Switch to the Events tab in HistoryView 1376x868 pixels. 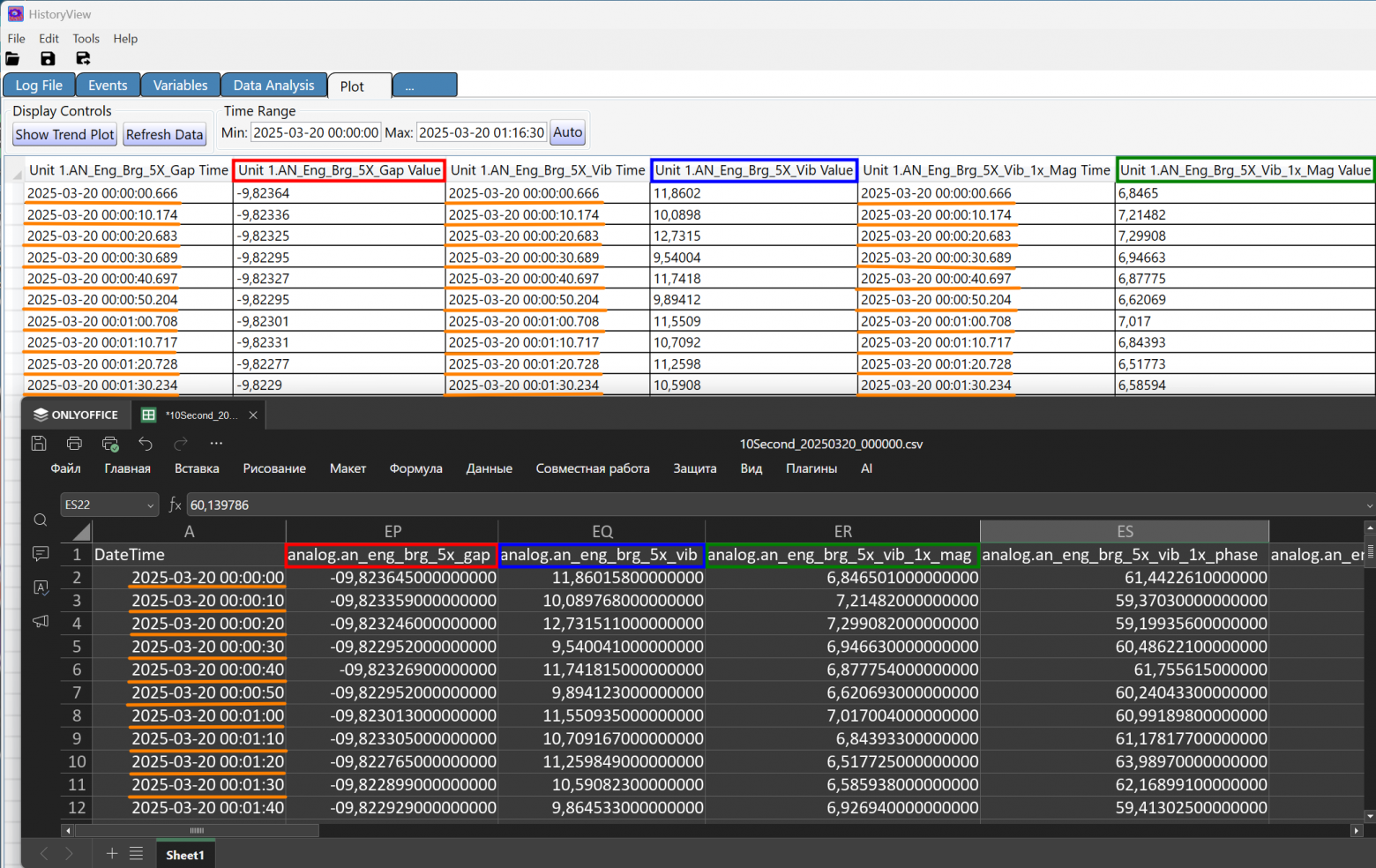(x=108, y=86)
